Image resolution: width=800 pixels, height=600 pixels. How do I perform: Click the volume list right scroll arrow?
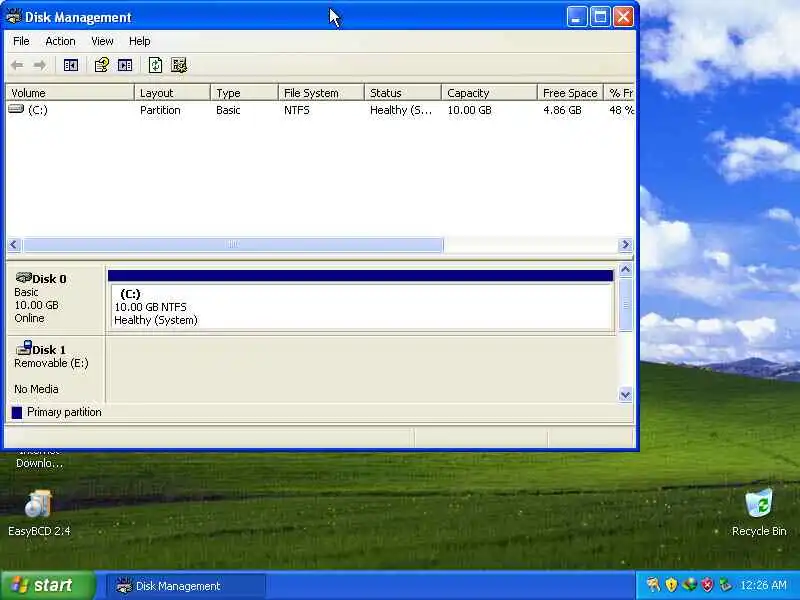point(626,245)
